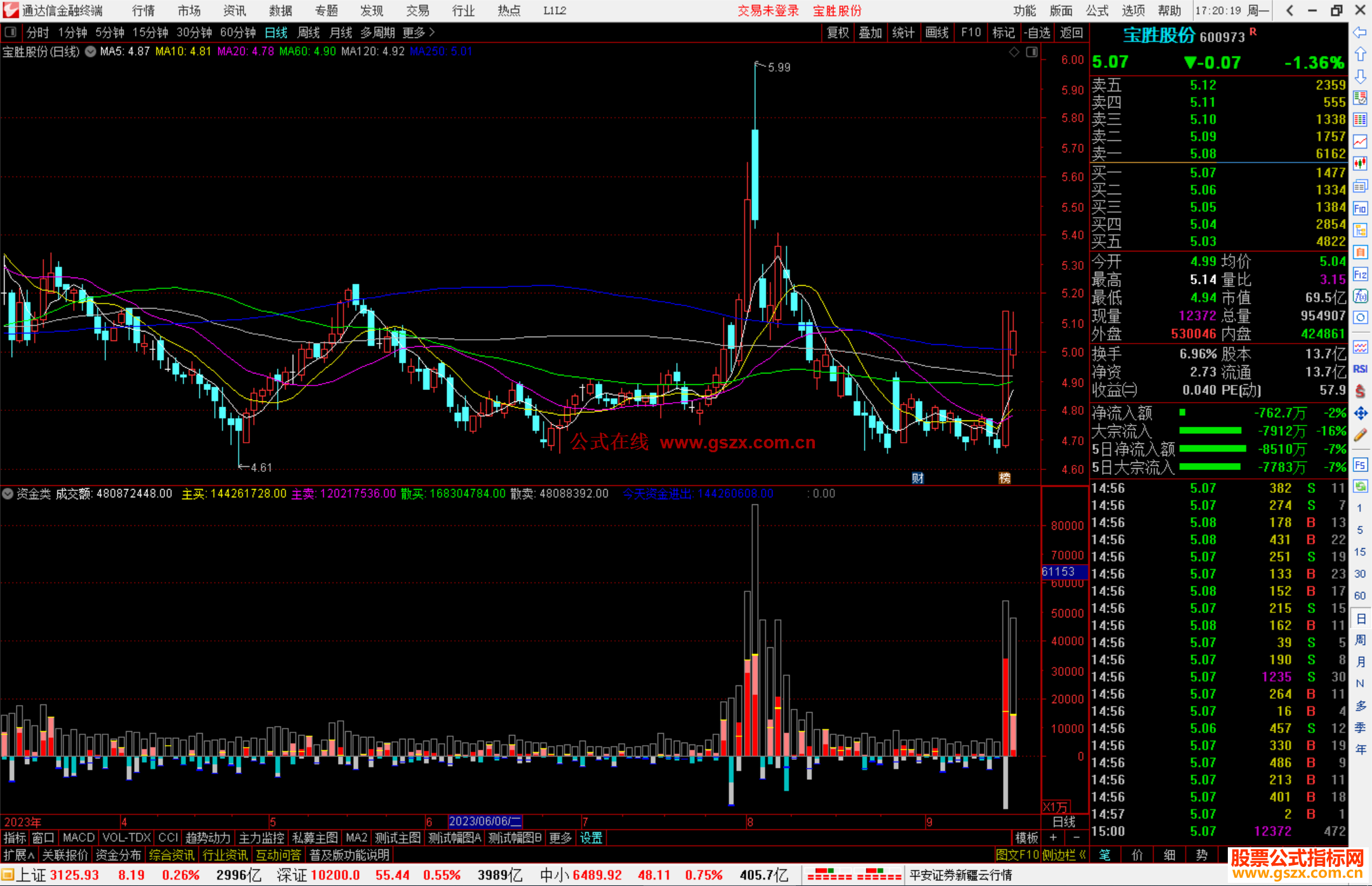Click the four-way move arrows icon
The width and height of the screenshot is (1372, 886).
1360,413
